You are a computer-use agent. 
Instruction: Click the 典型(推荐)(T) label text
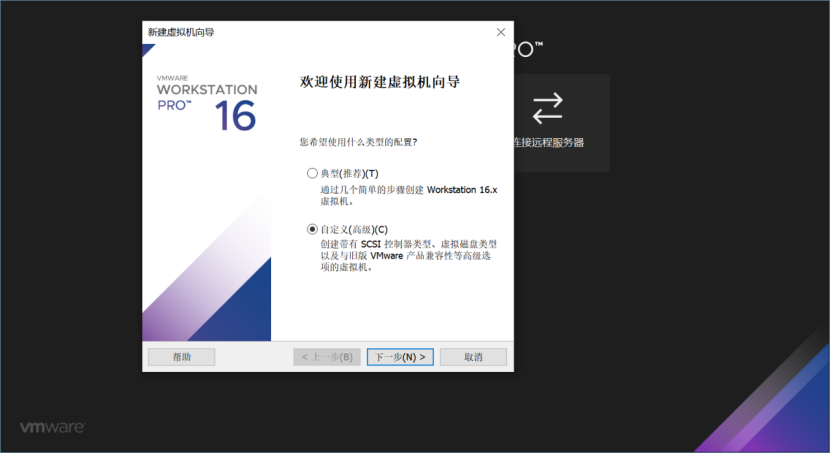point(349,174)
